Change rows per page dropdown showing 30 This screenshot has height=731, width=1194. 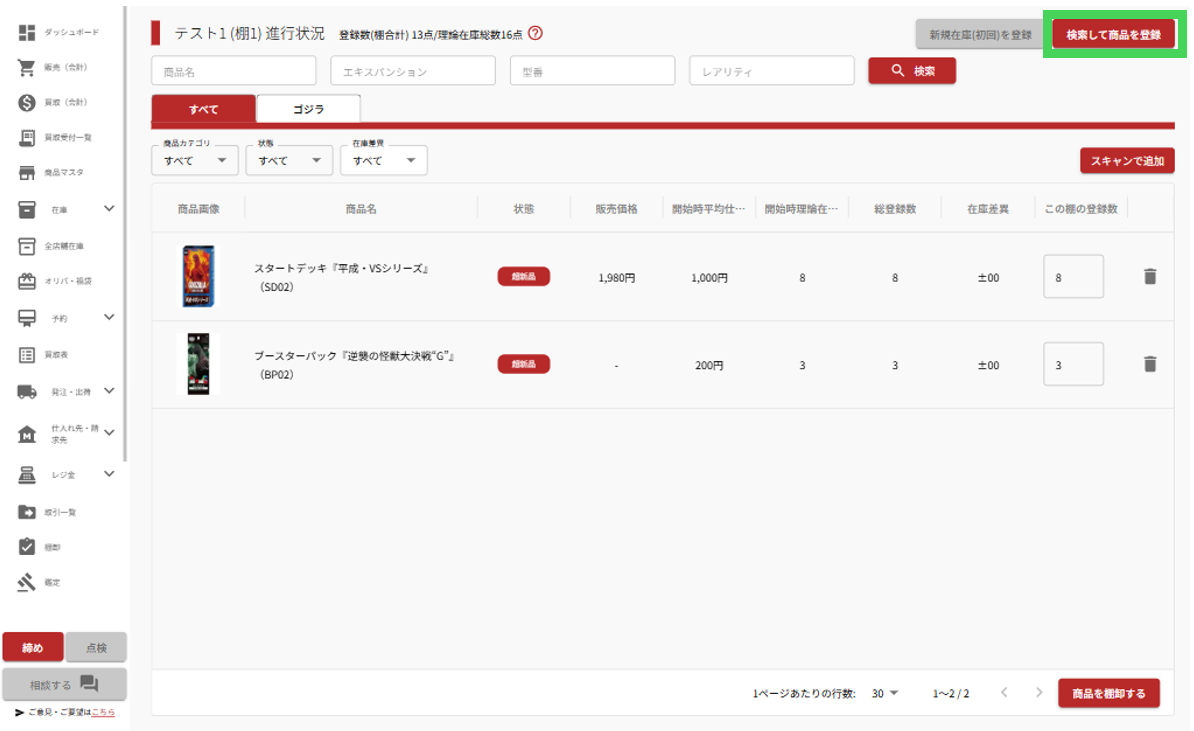(x=884, y=693)
